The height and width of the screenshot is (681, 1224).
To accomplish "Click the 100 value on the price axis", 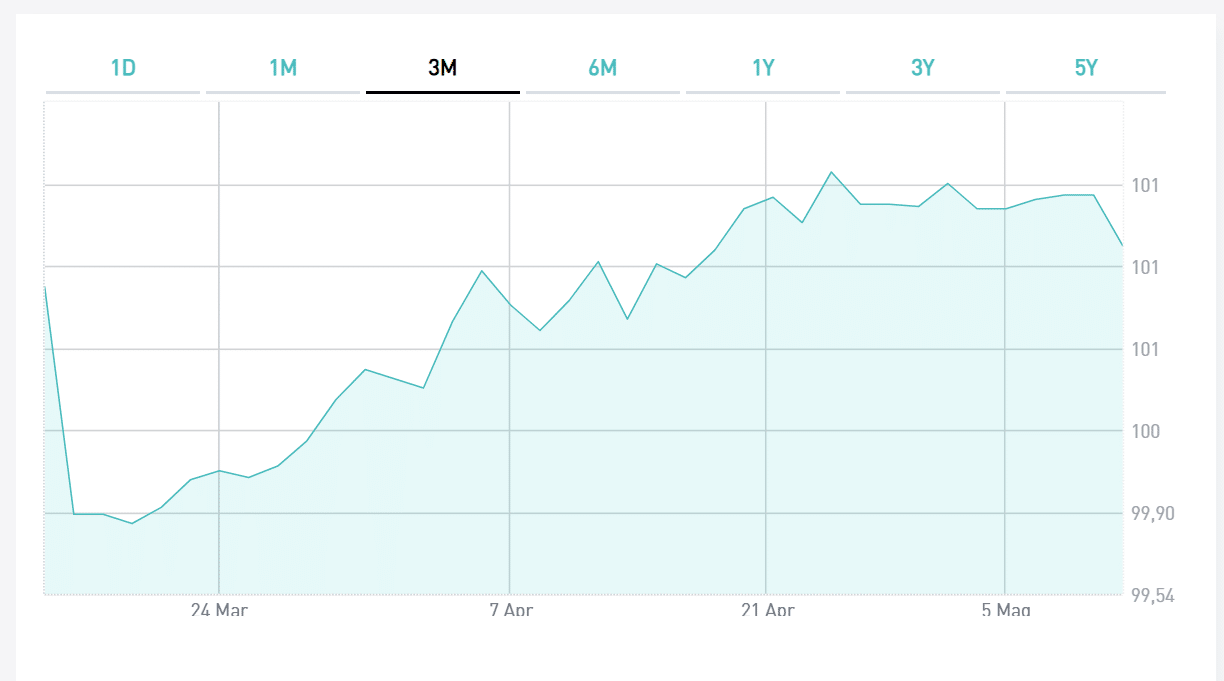I will [1146, 431].
